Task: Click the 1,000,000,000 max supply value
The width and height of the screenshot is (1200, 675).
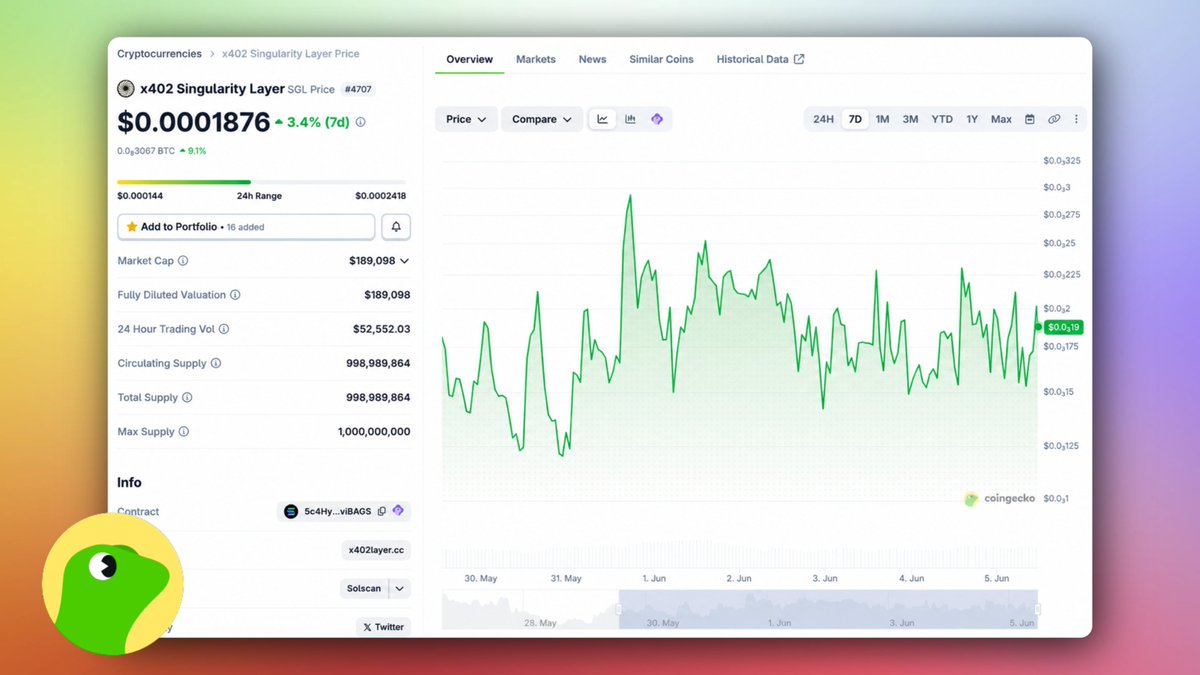Action: point(374,432)
